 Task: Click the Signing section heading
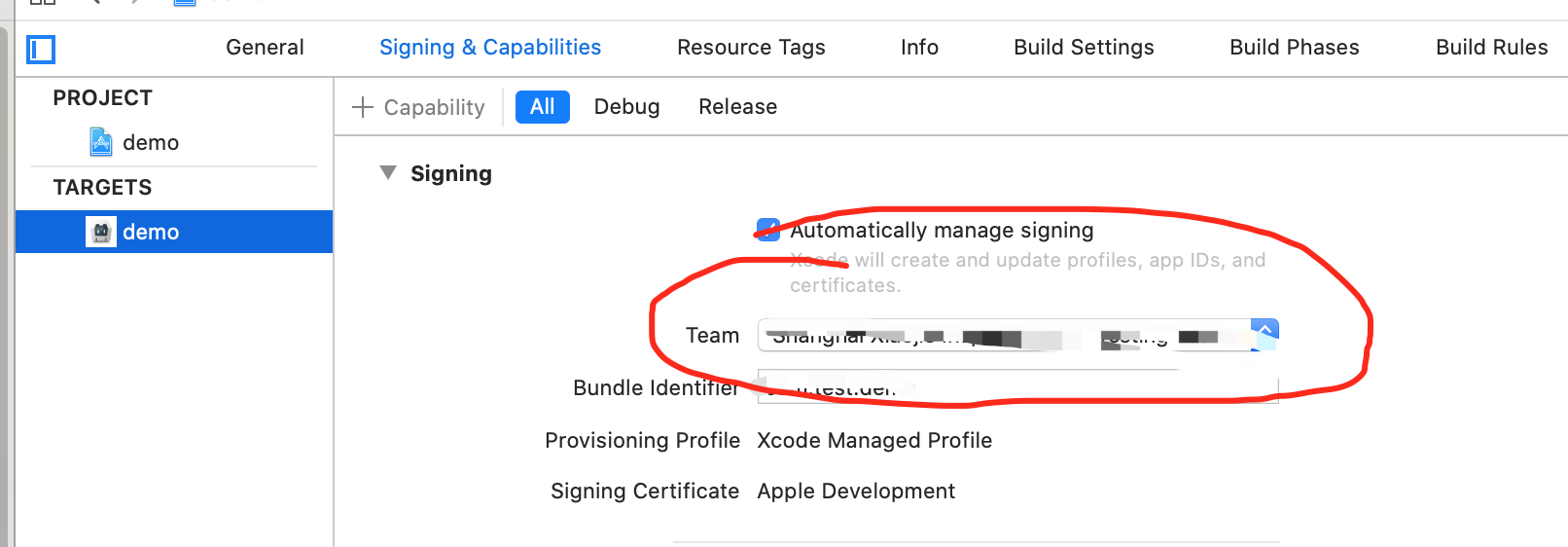[451, 174]
